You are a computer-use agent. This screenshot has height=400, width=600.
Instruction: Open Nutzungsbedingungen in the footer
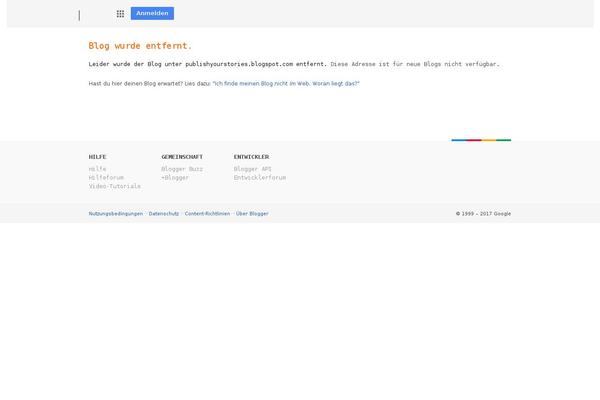click(116, 213)
